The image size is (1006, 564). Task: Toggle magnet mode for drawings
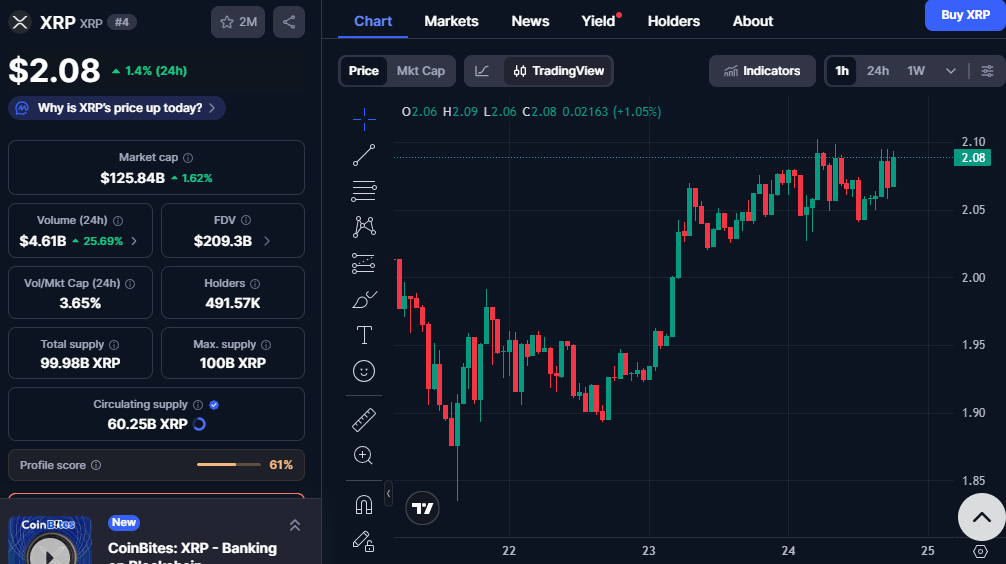click(x=364, y=504)
